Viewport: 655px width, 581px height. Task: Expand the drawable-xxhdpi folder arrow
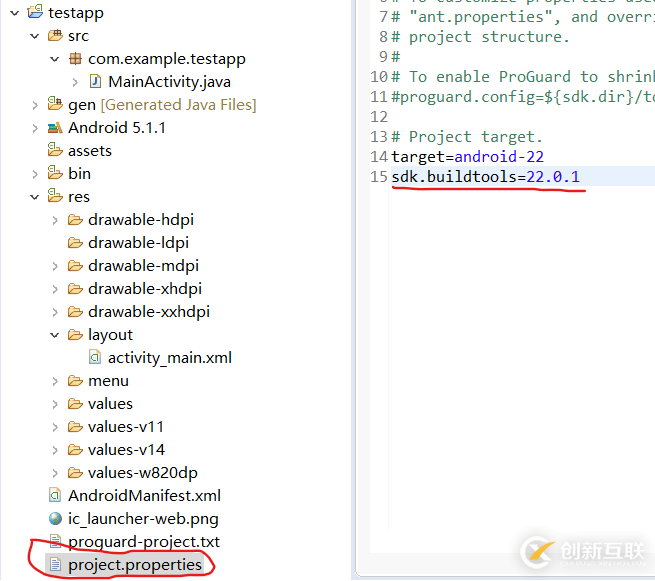(x=55, y=312)
